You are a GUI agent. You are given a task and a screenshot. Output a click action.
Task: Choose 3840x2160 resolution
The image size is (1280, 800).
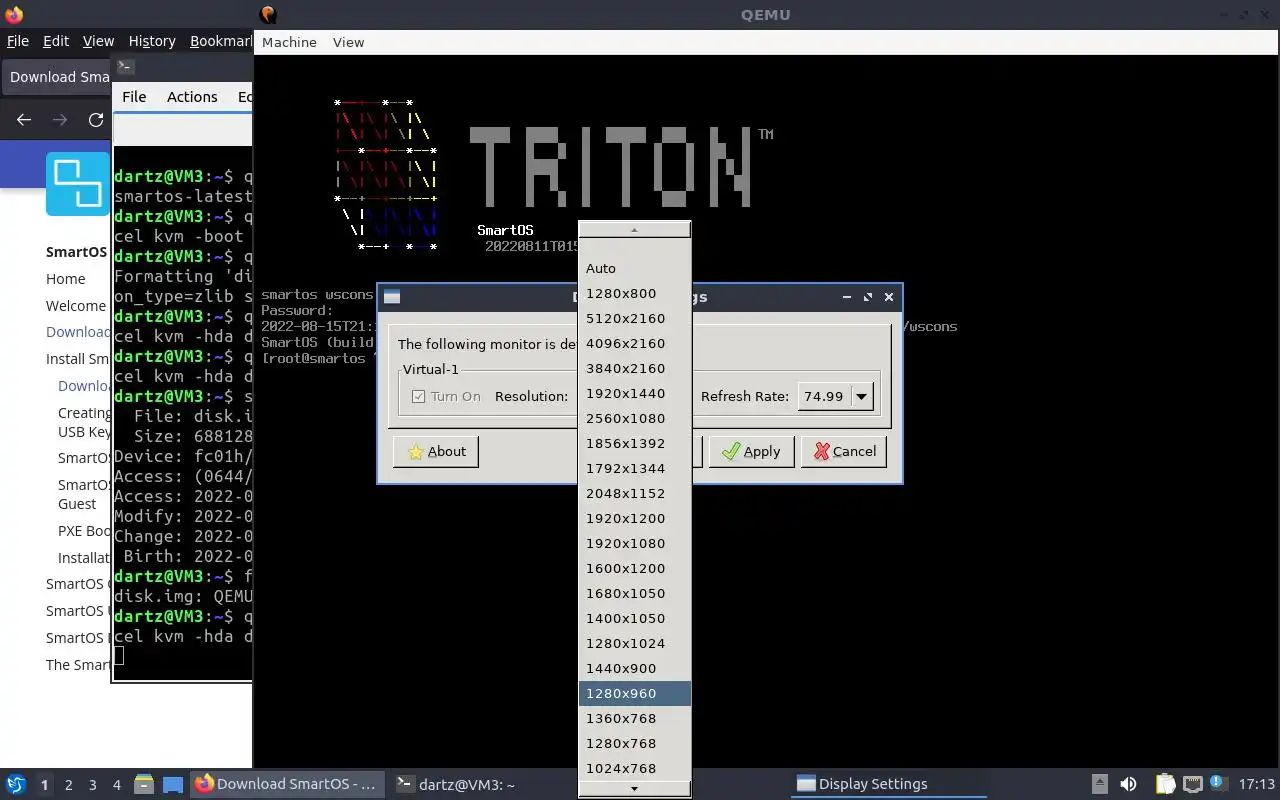pos(634,368)
